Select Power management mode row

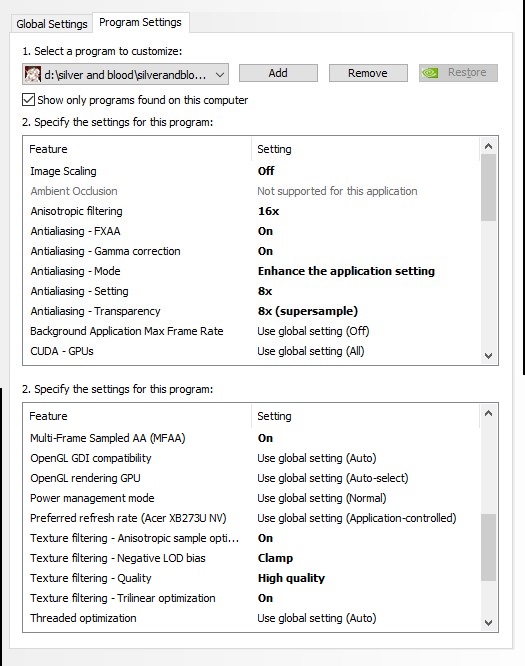(x=252, y=498)
